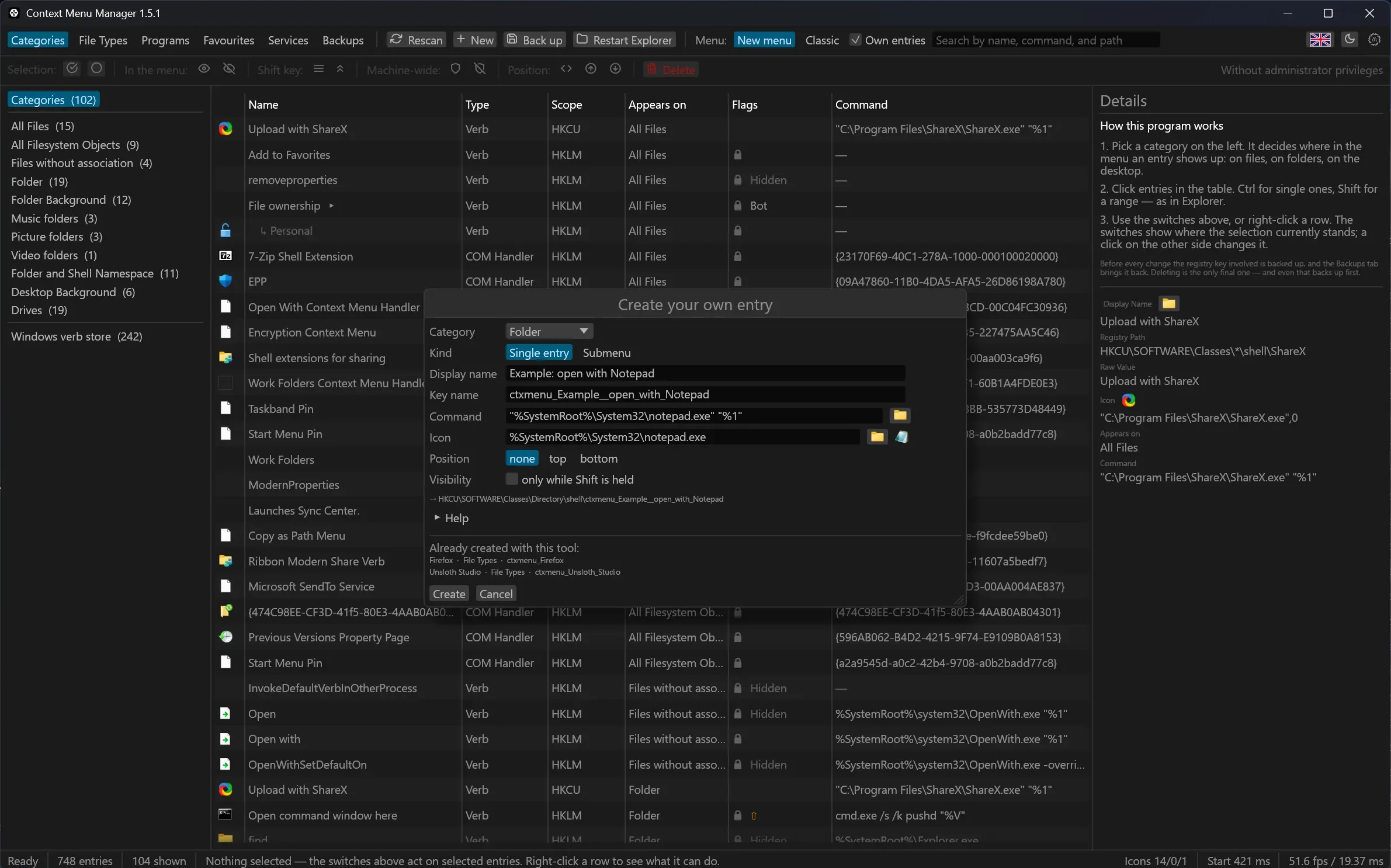This screenshot has width=1391, height=868.
Task: Browse for icon file with folder icon
Action: tap(877, 437)
